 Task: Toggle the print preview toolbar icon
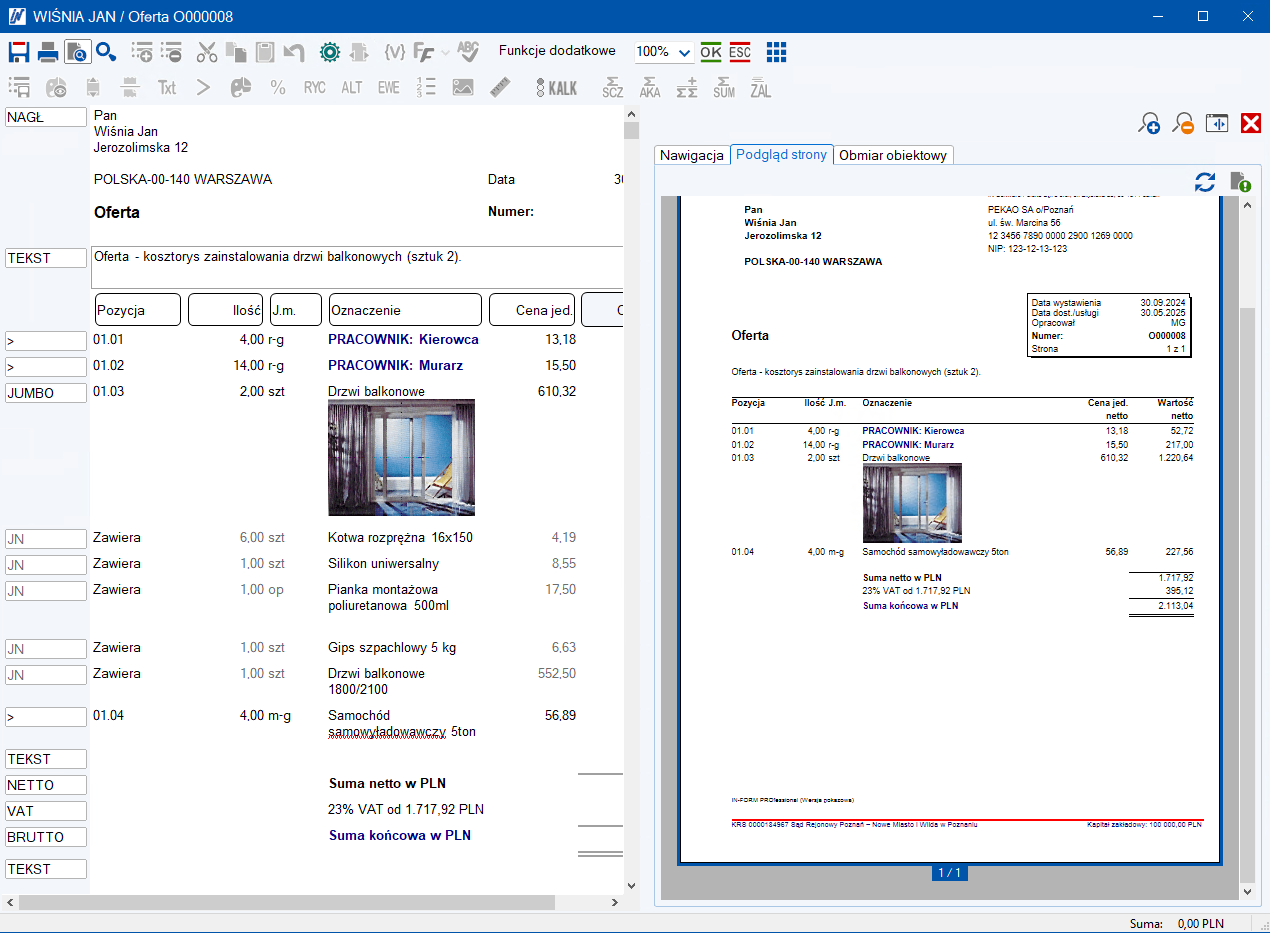(76, 52)
